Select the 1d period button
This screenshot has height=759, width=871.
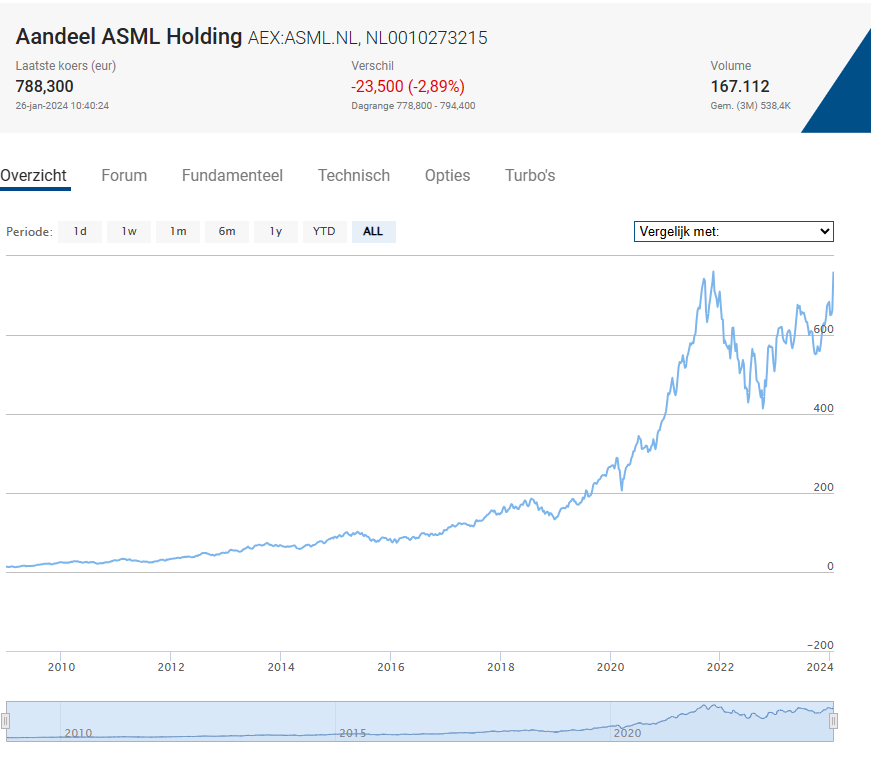[79, 231]
